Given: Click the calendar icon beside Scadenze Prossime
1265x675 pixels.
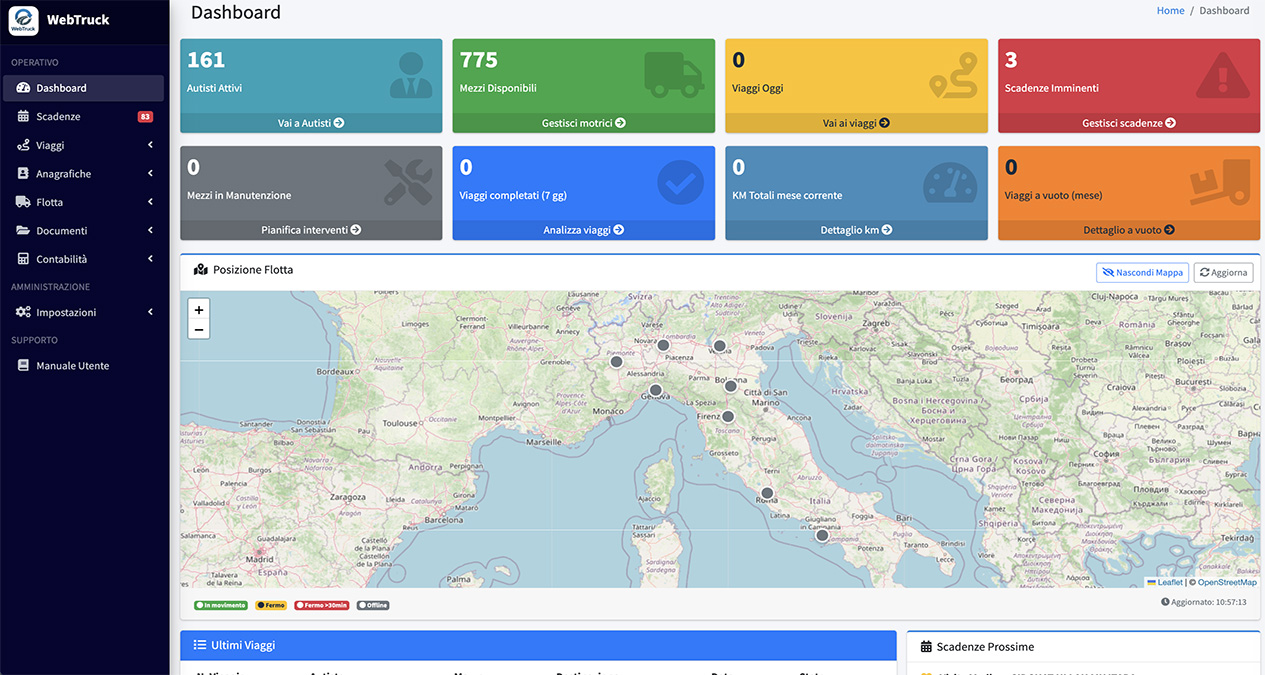Looking at the screenshot, I should (x=926, y=647).
